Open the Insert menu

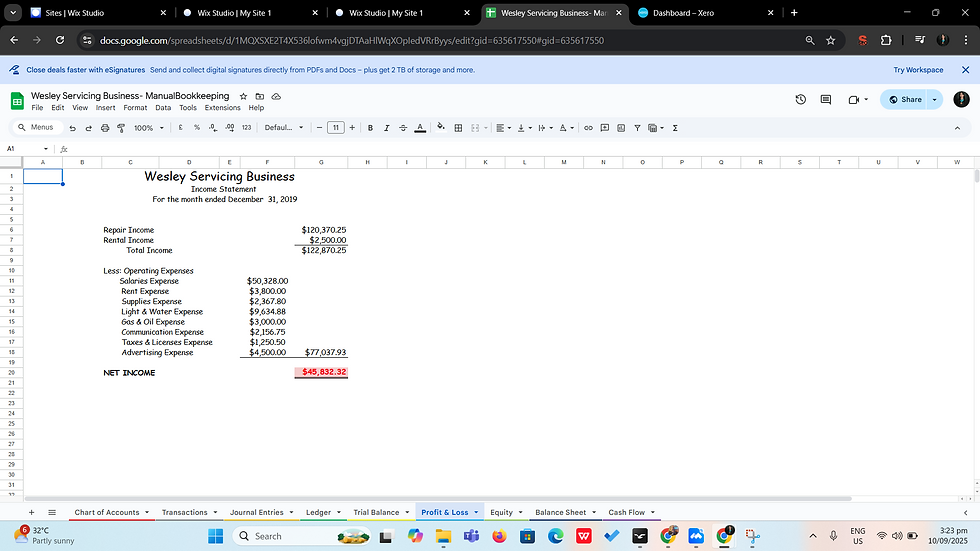pyautogui.click(x=106, y=107)
